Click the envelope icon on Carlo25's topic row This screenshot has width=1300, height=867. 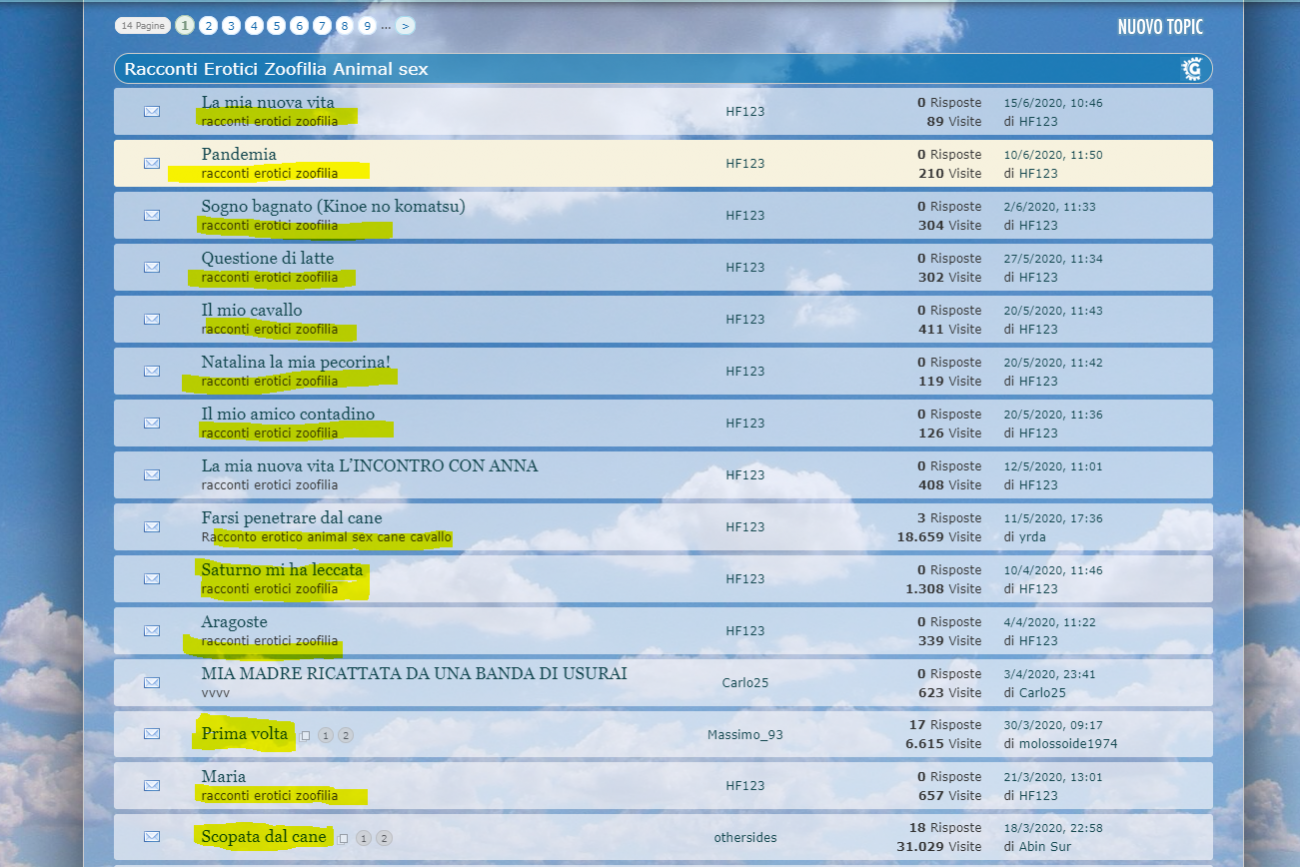[152, 683]
